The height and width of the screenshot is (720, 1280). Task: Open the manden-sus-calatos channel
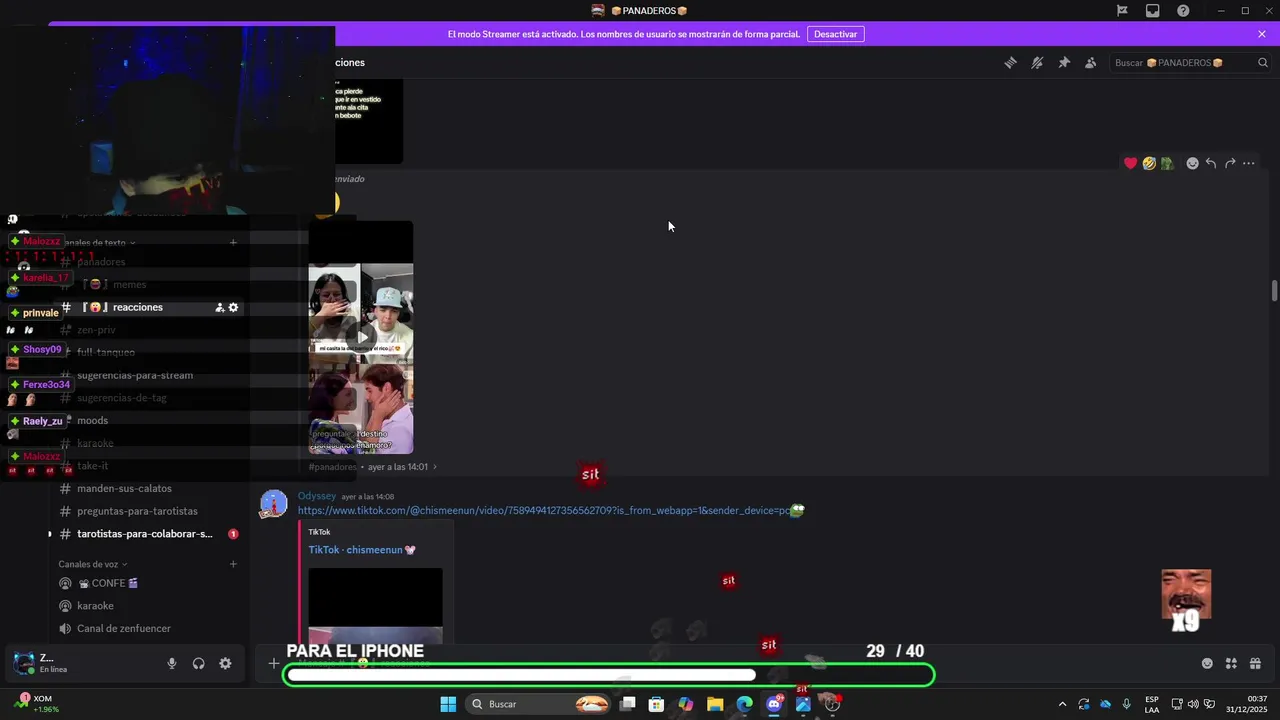[x=124, y=489]
